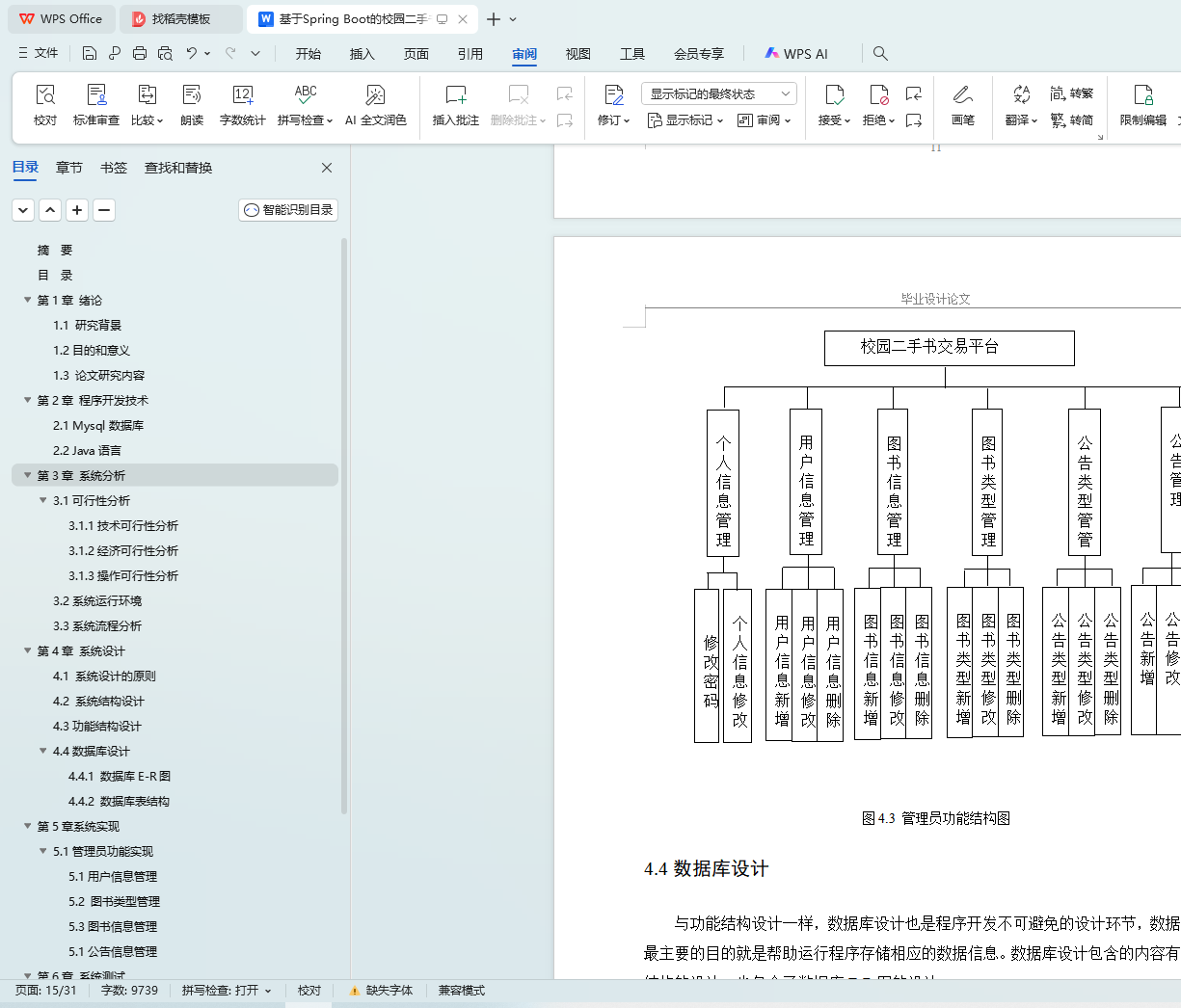Image resolution: width=1181 pixels, height=1008 pixels.
Task: Collapse the 第 1 章 绪论 tree node
Action: coord(28,300)
